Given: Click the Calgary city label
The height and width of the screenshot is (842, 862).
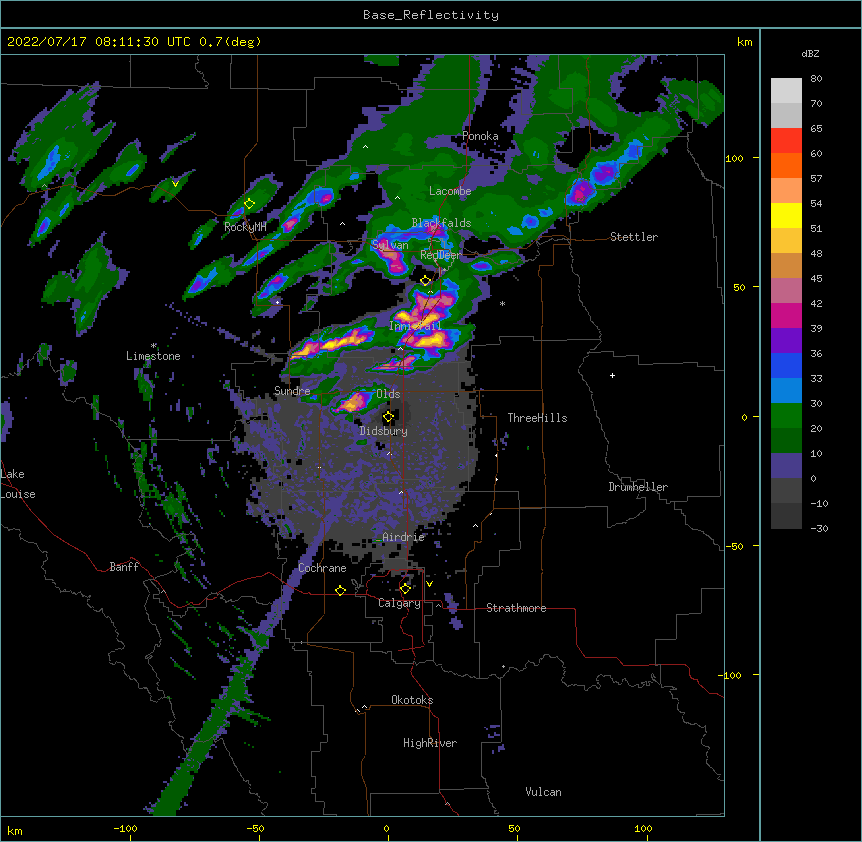Looking at the screenshot, I should tap(400, 603).
